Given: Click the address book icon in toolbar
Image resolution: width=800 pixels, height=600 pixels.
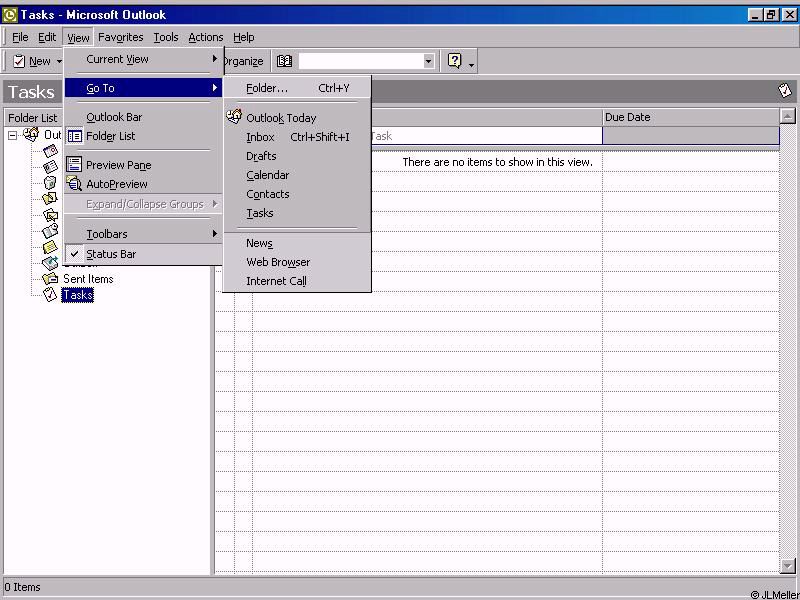Looking at the screenshot, I should pos(284,61).
